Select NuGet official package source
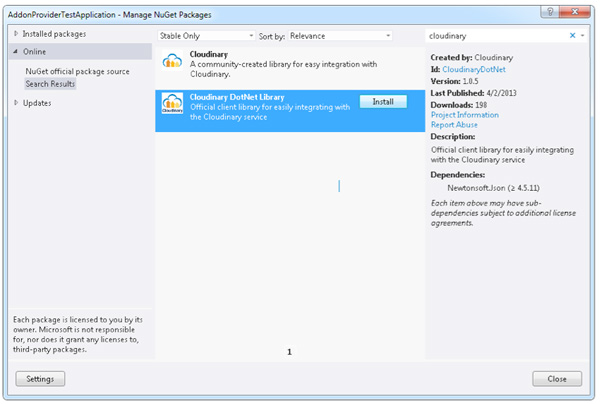 [77, 72]
